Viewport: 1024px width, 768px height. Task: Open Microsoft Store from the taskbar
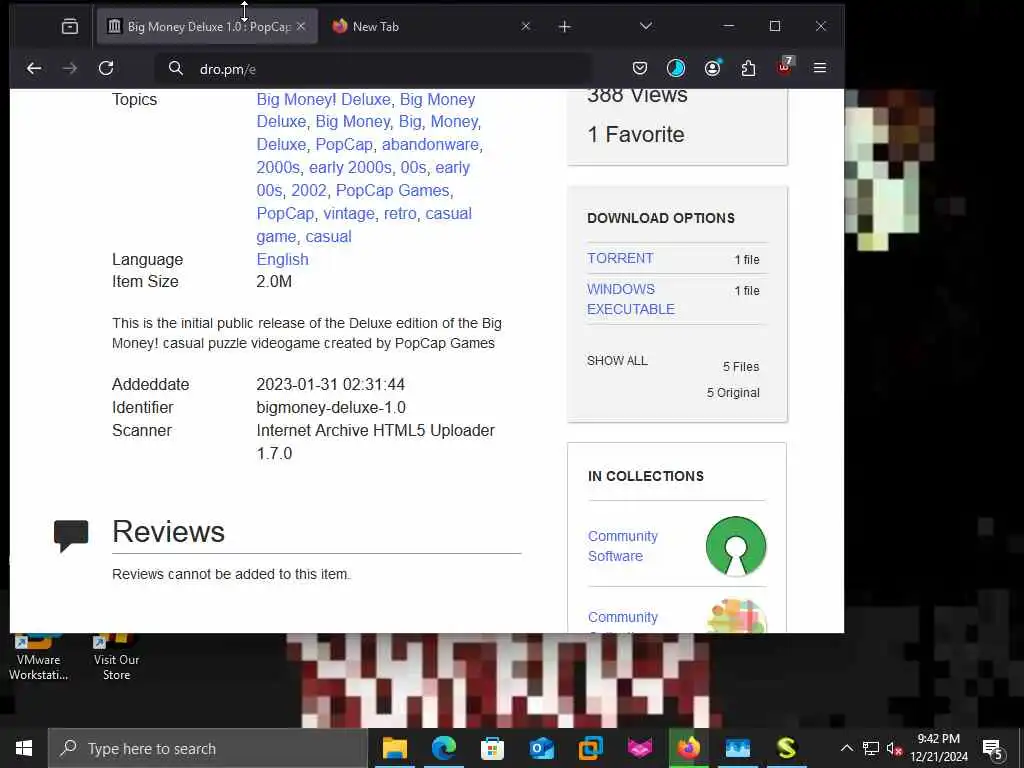492,748
